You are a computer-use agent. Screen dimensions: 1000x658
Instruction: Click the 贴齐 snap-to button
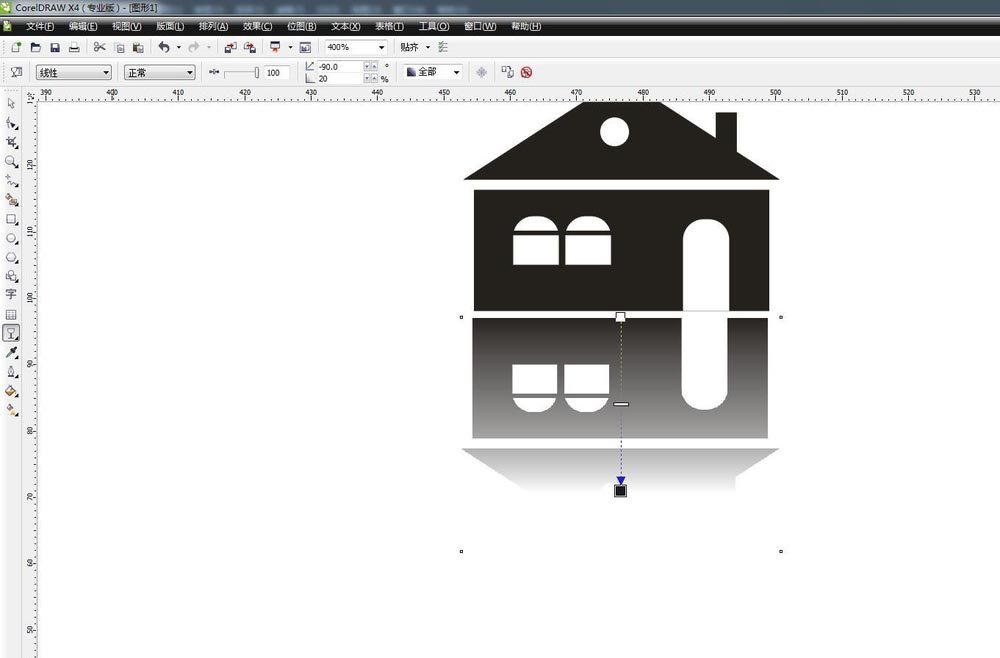click(410, 47)
